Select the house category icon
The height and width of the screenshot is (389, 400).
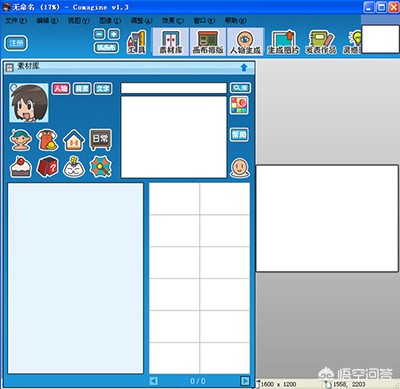(x=74, y=140)
